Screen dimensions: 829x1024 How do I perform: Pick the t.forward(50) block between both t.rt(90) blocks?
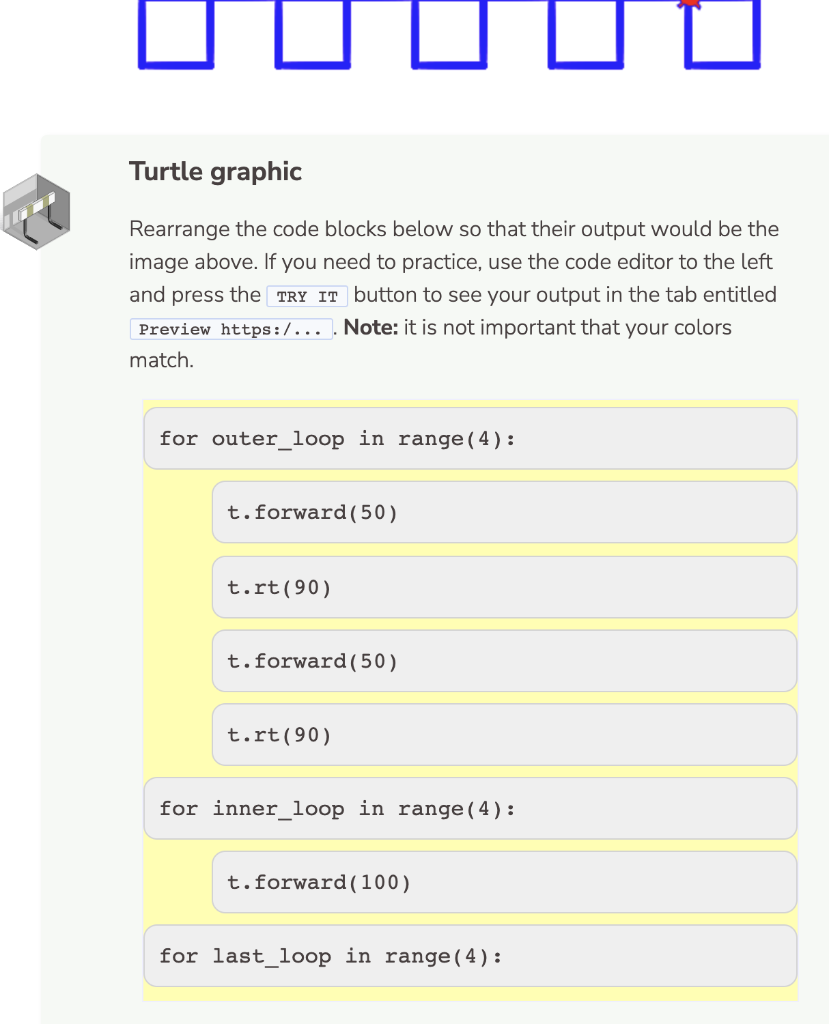(x=504, y=661)
